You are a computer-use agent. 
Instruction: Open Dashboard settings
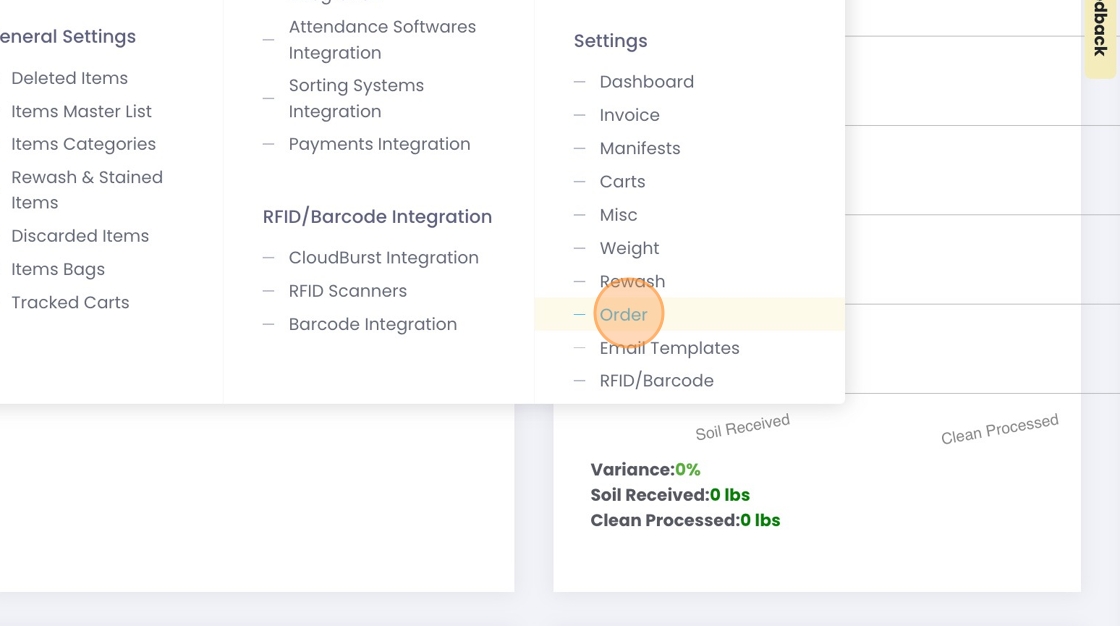coord(646,82)
